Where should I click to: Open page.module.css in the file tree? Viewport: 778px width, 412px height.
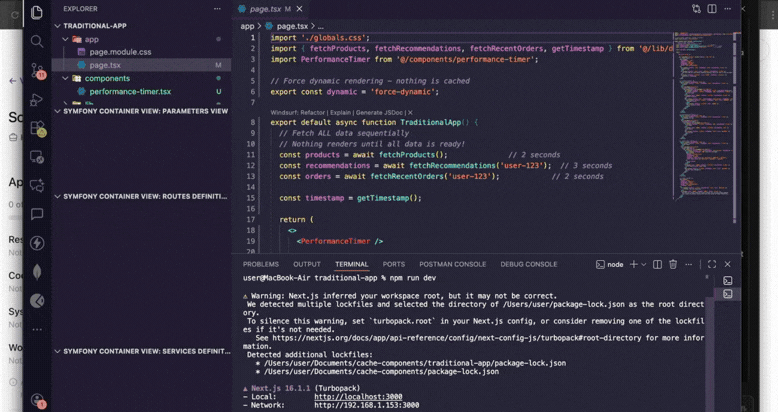coord(120,52)
